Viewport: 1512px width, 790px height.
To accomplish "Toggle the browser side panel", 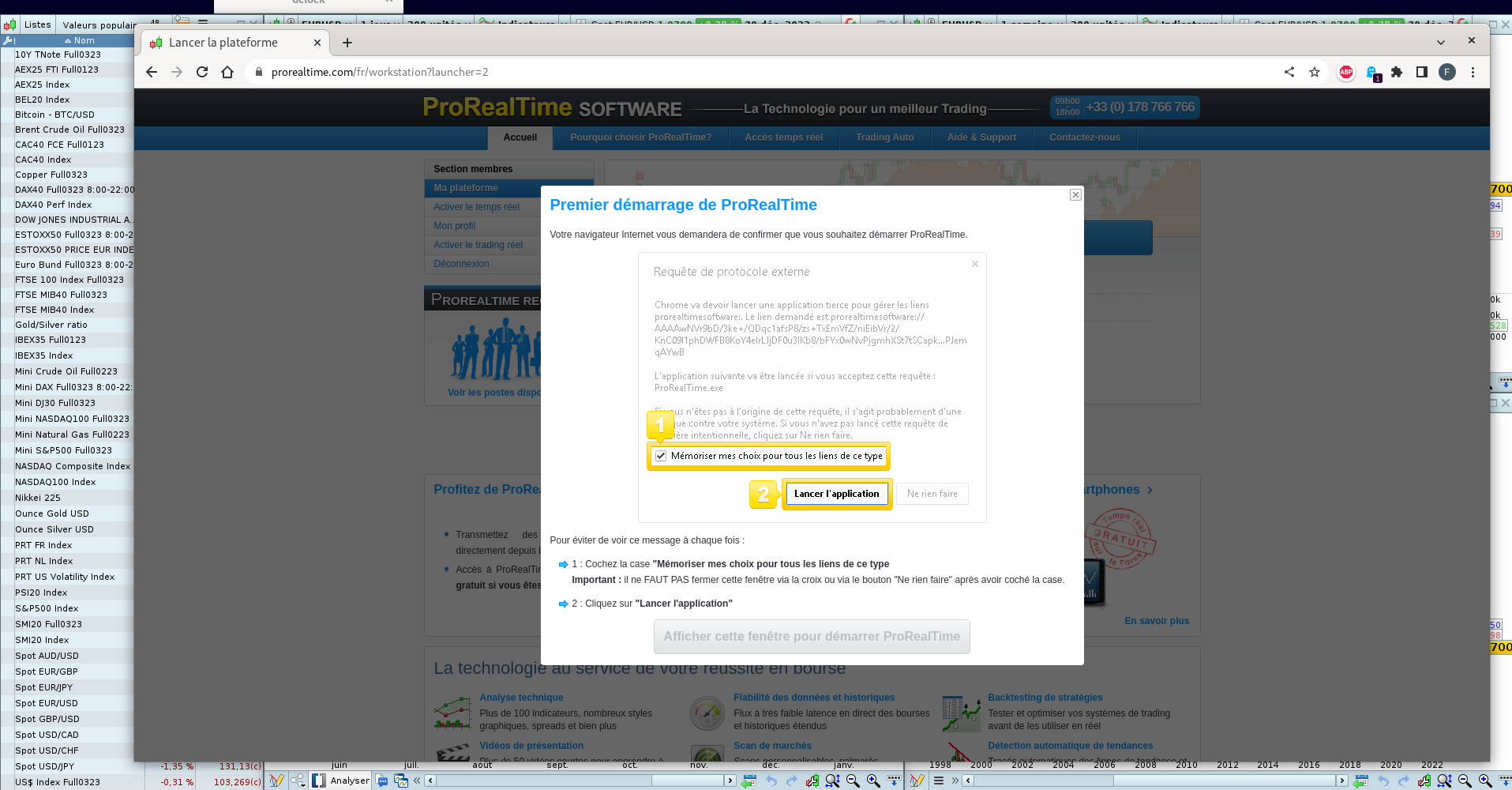I will [1422, 72].
